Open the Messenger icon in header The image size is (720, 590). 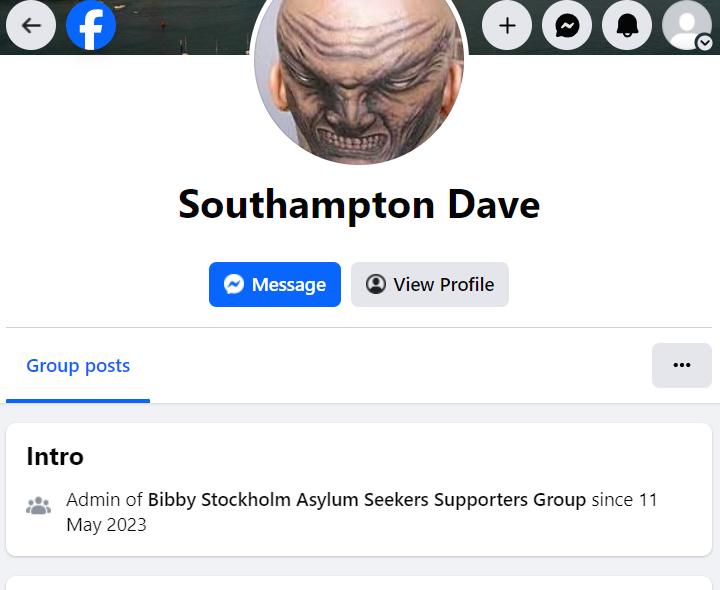[567, 25]
